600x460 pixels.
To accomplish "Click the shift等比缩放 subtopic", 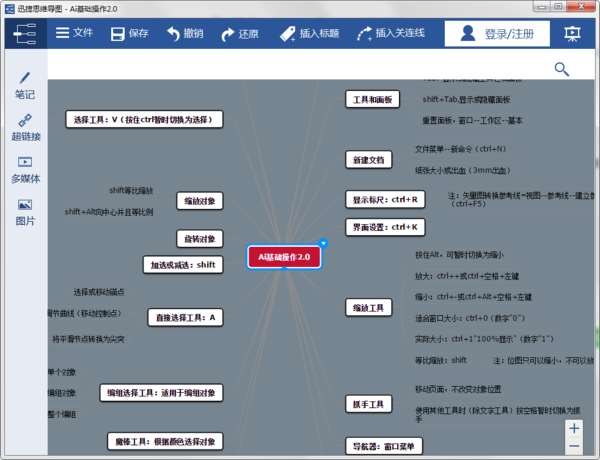I will tap(131, 190).
